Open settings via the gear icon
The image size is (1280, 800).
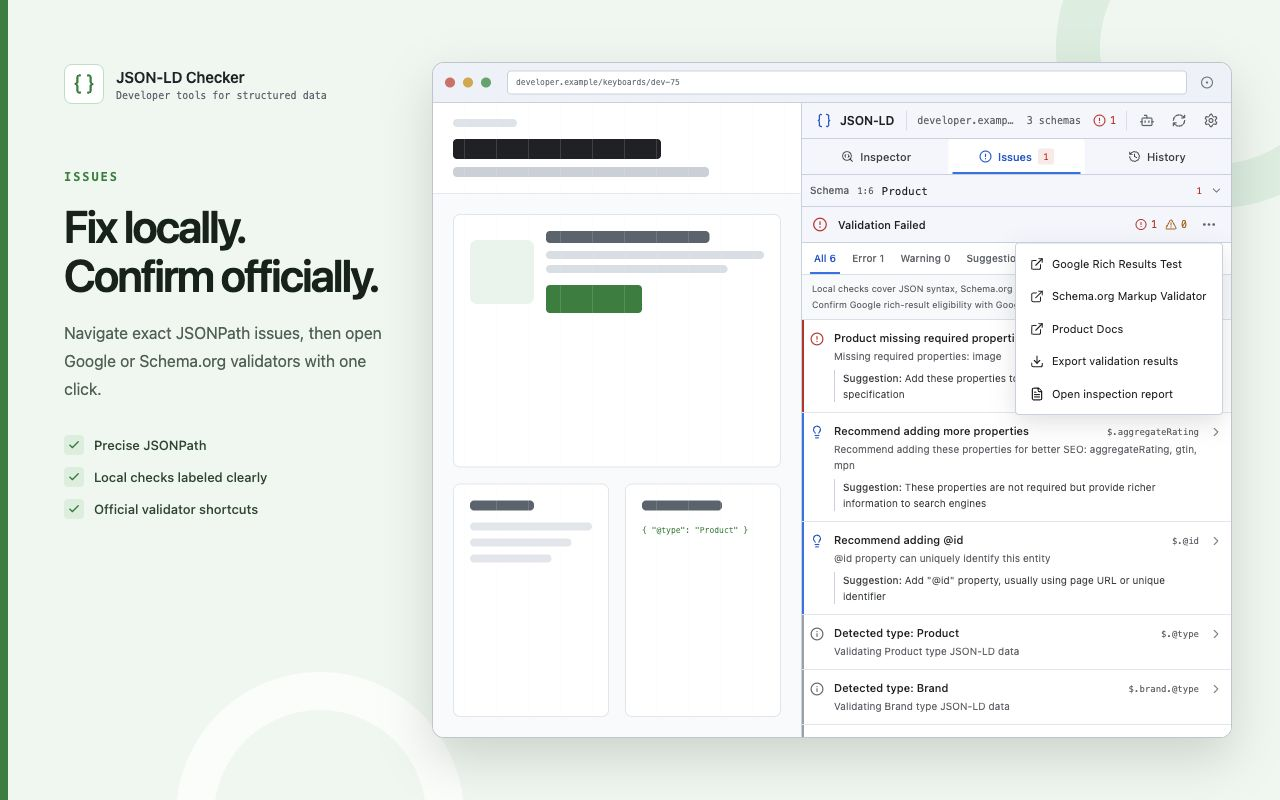[1211, 120]
